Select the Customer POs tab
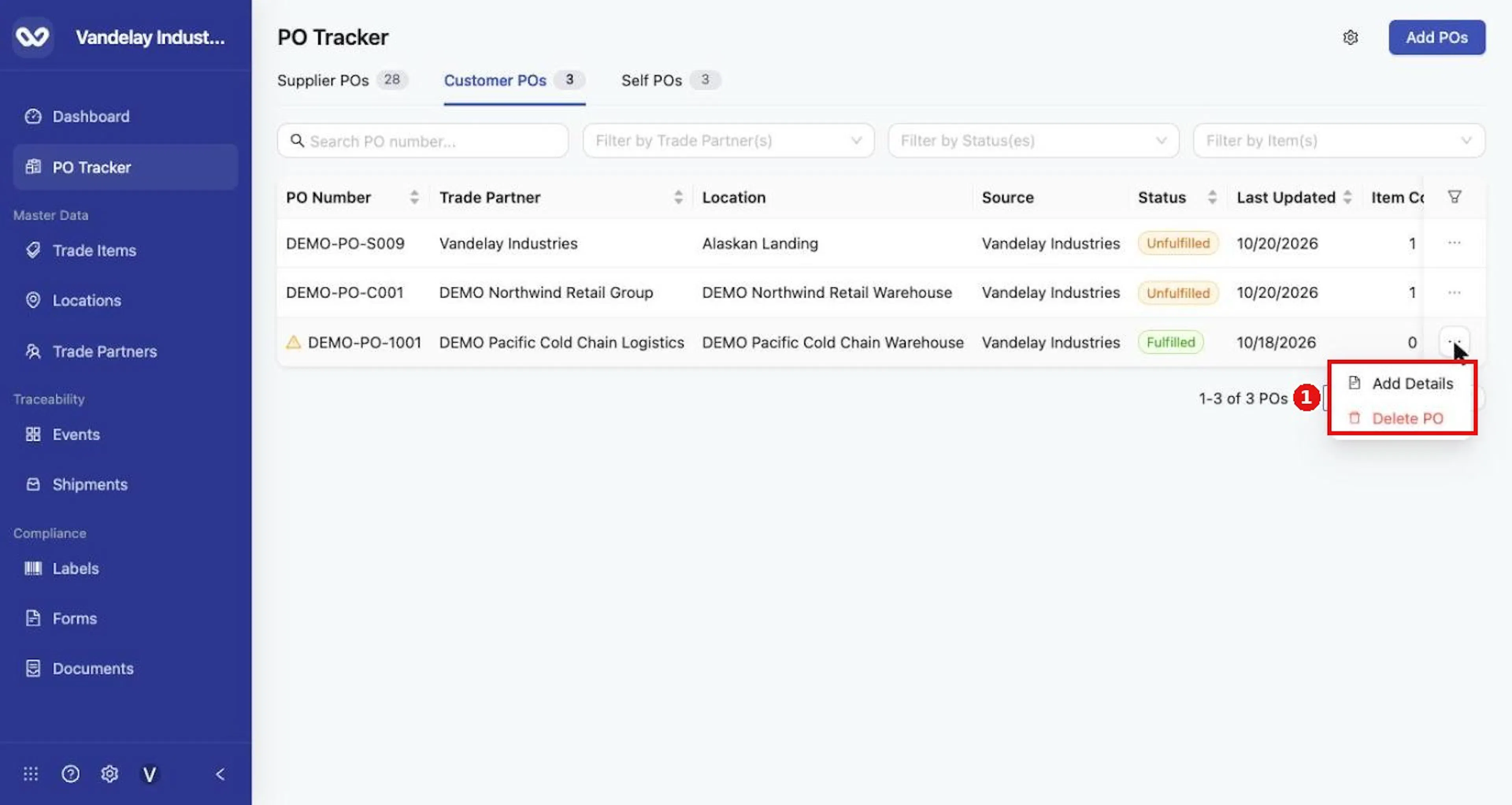1512x805 pixels. pyautogui.click(x=514, y=80)
